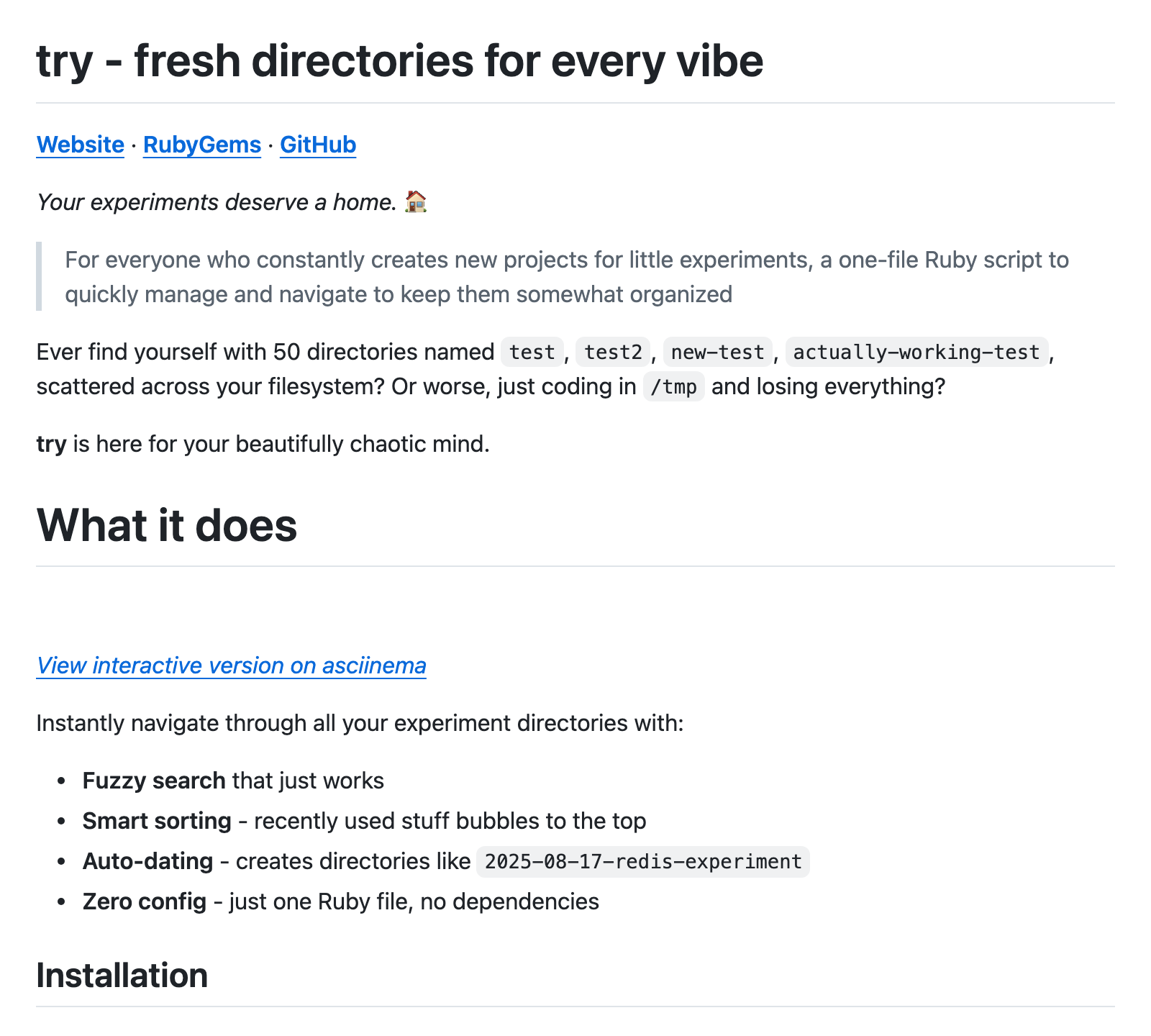
Task: Click the italic 'Your experiments deserve a home' tagline
Action: coord(216,202)
